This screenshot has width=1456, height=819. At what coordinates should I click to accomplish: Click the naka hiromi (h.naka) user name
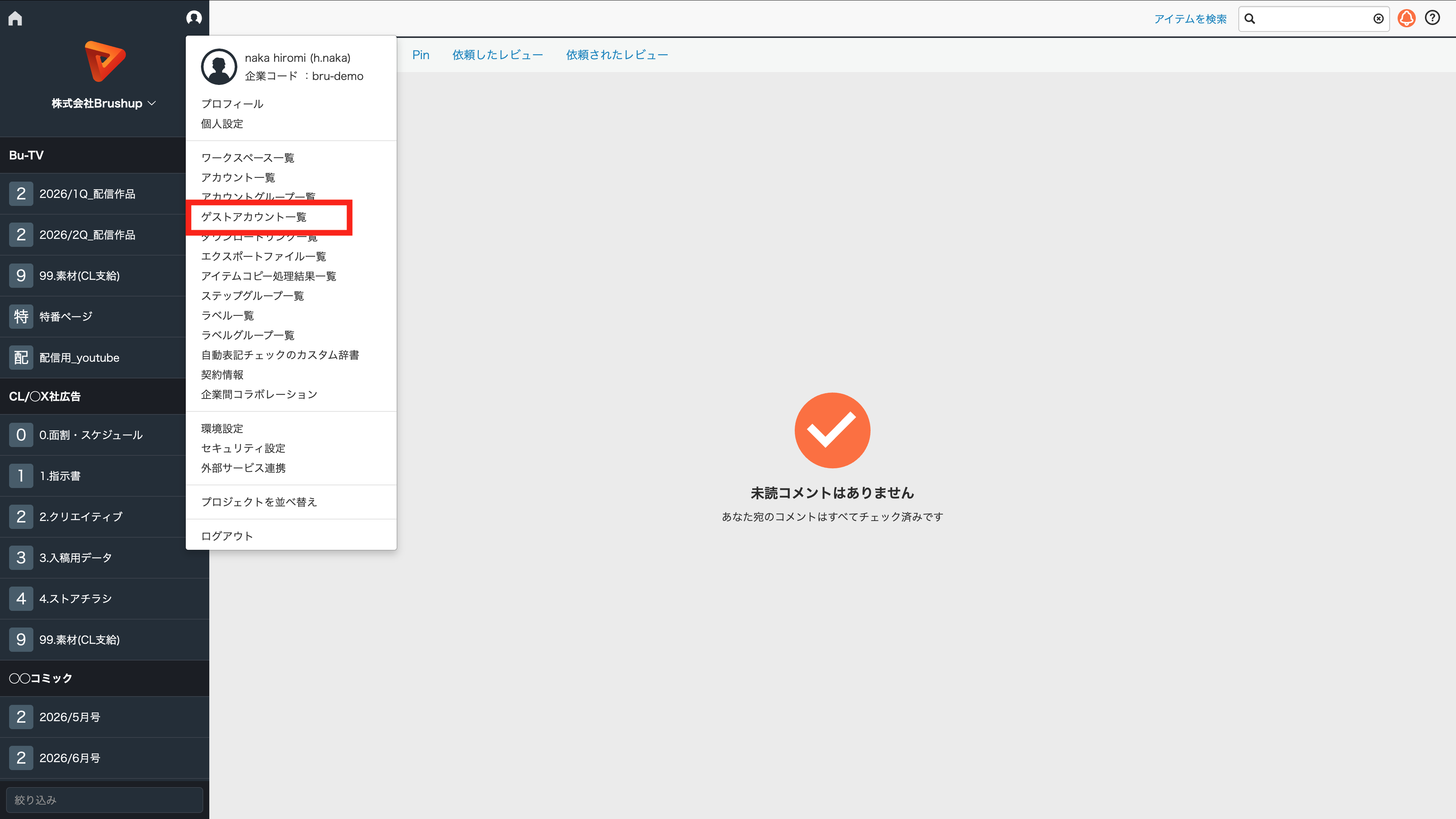(x=297, y=58)
